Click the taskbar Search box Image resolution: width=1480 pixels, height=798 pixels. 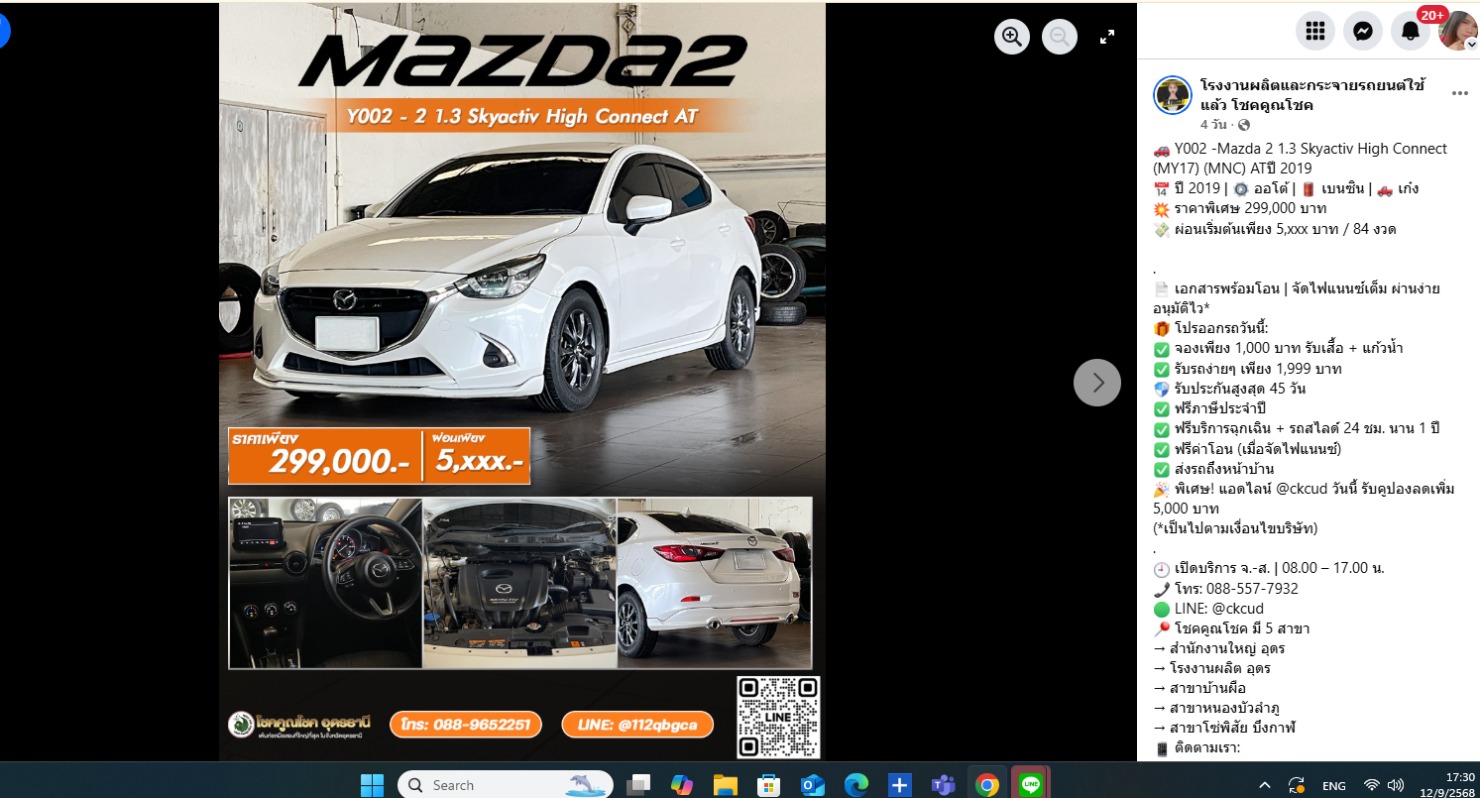505,785
